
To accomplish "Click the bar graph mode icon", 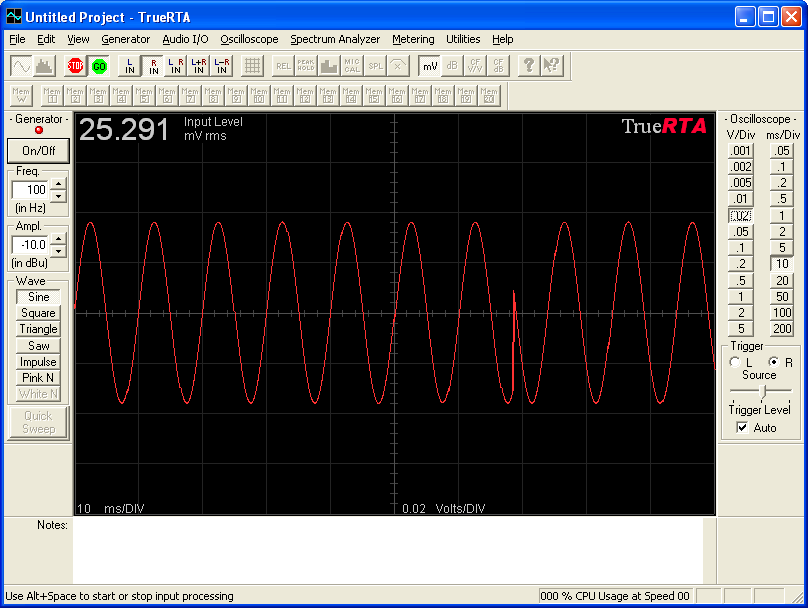I will click(x=329, y=66).
